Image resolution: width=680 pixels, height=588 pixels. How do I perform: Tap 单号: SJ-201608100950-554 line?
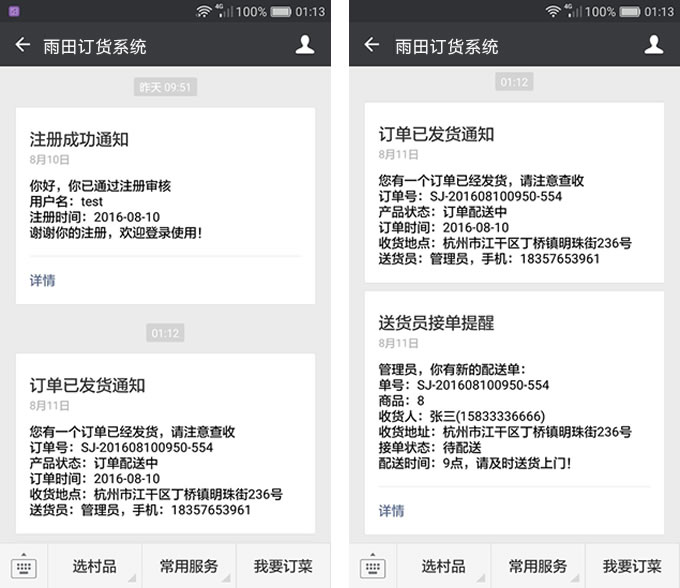click(x=464, y=385)
